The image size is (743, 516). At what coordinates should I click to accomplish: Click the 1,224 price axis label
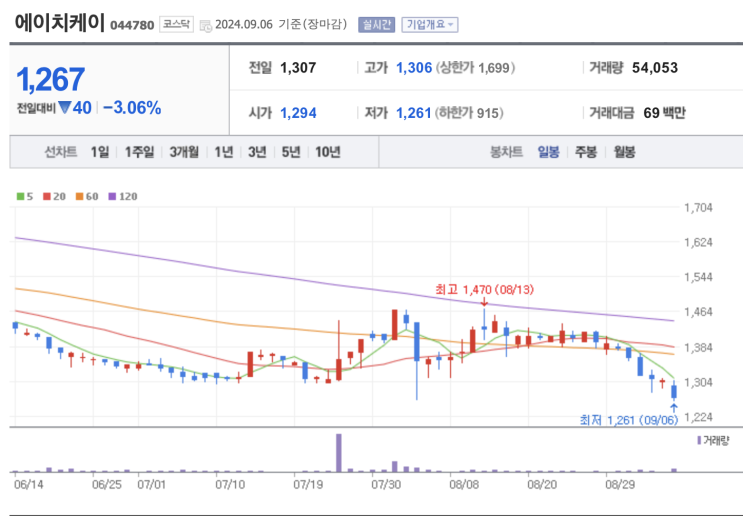pyautogui.click(x=698, y=417)
